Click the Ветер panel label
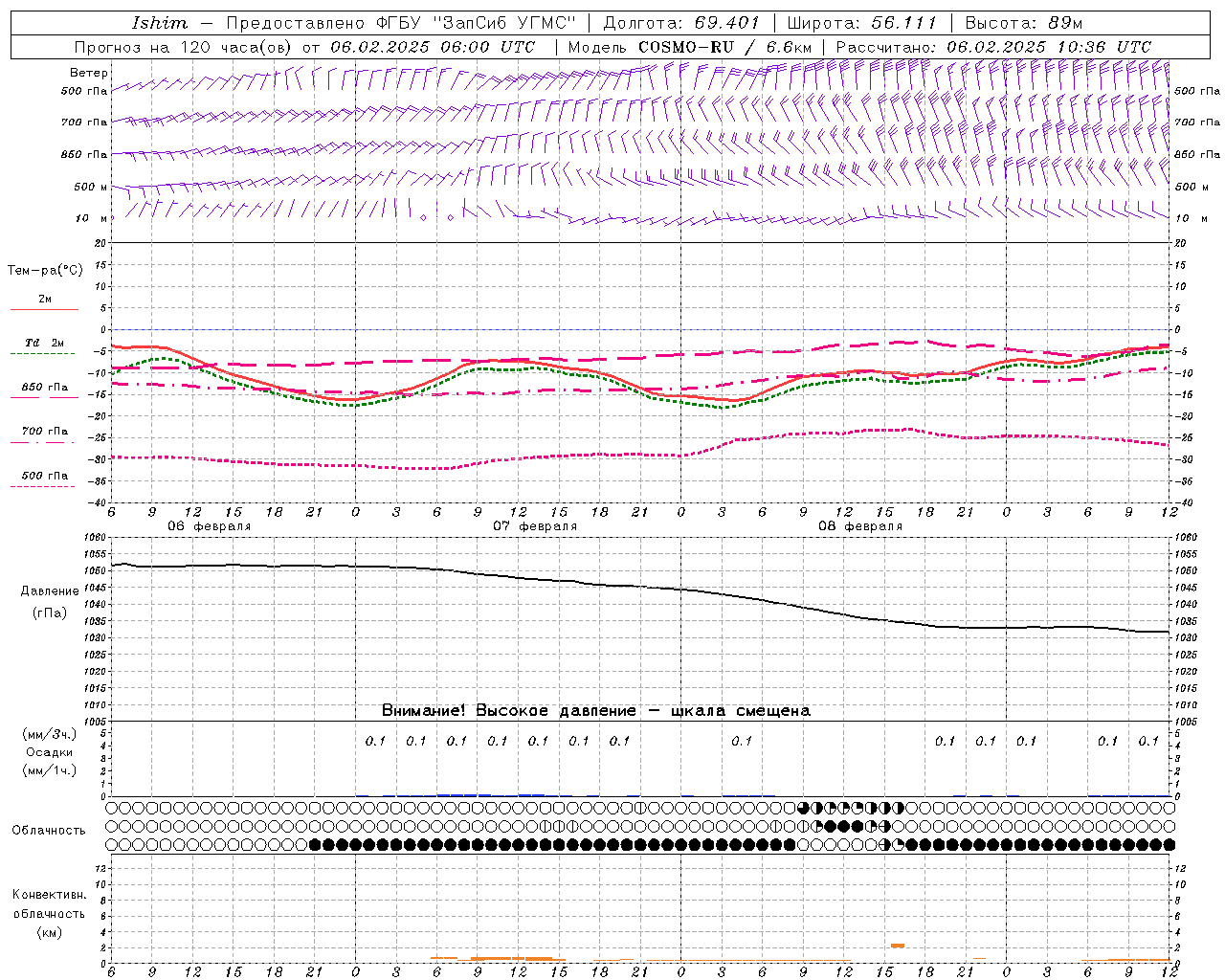1225x980 pixels. pyautogui.click(x=89, y=73)
